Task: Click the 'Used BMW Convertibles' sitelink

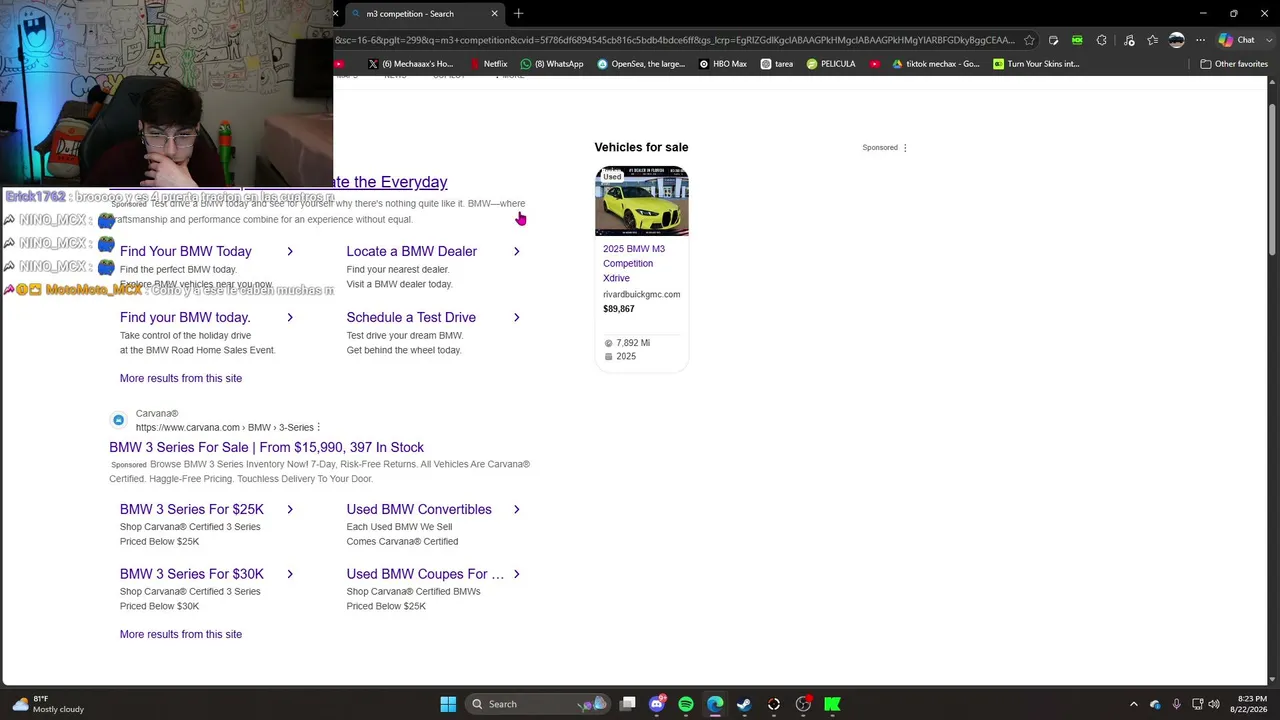Action: (419, 509)
